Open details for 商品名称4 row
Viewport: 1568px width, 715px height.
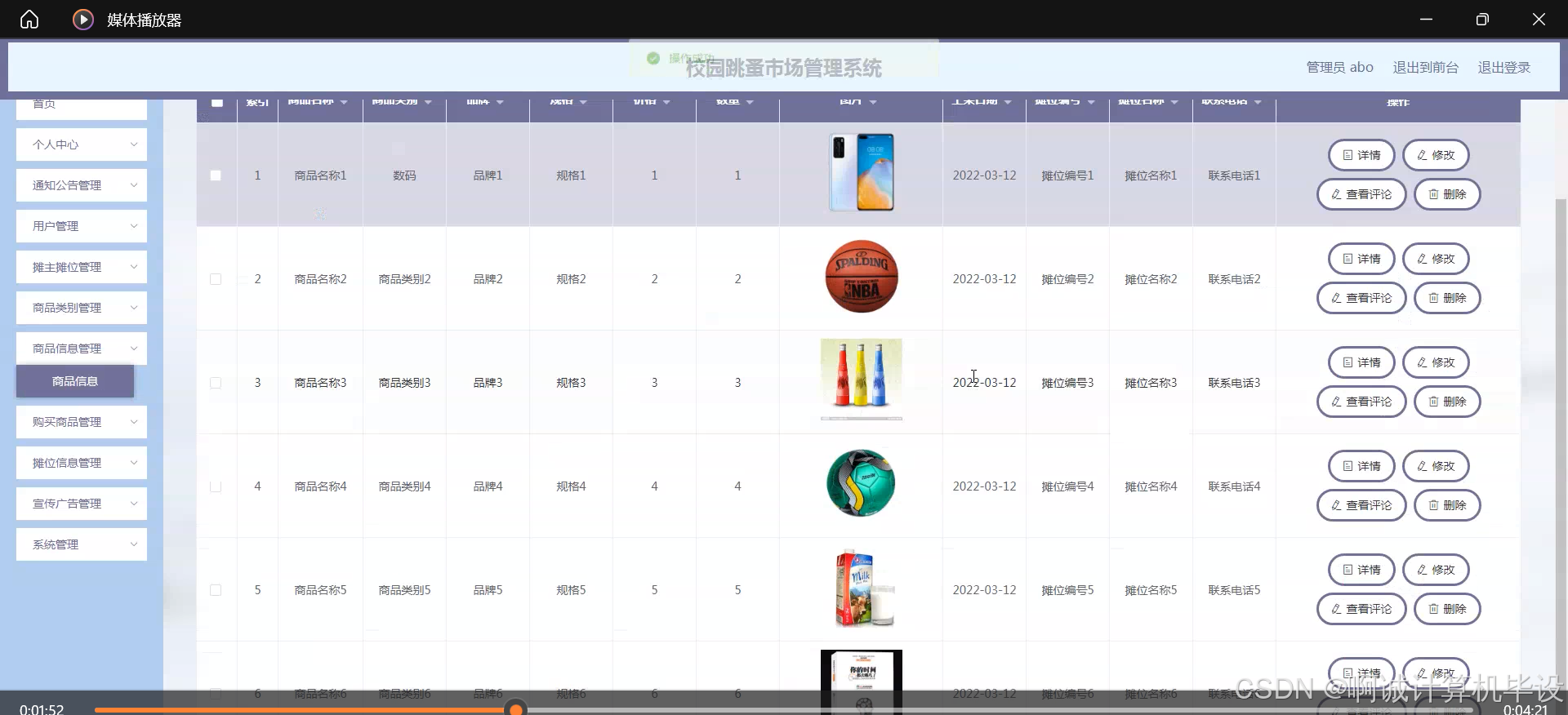[1361, 466]
